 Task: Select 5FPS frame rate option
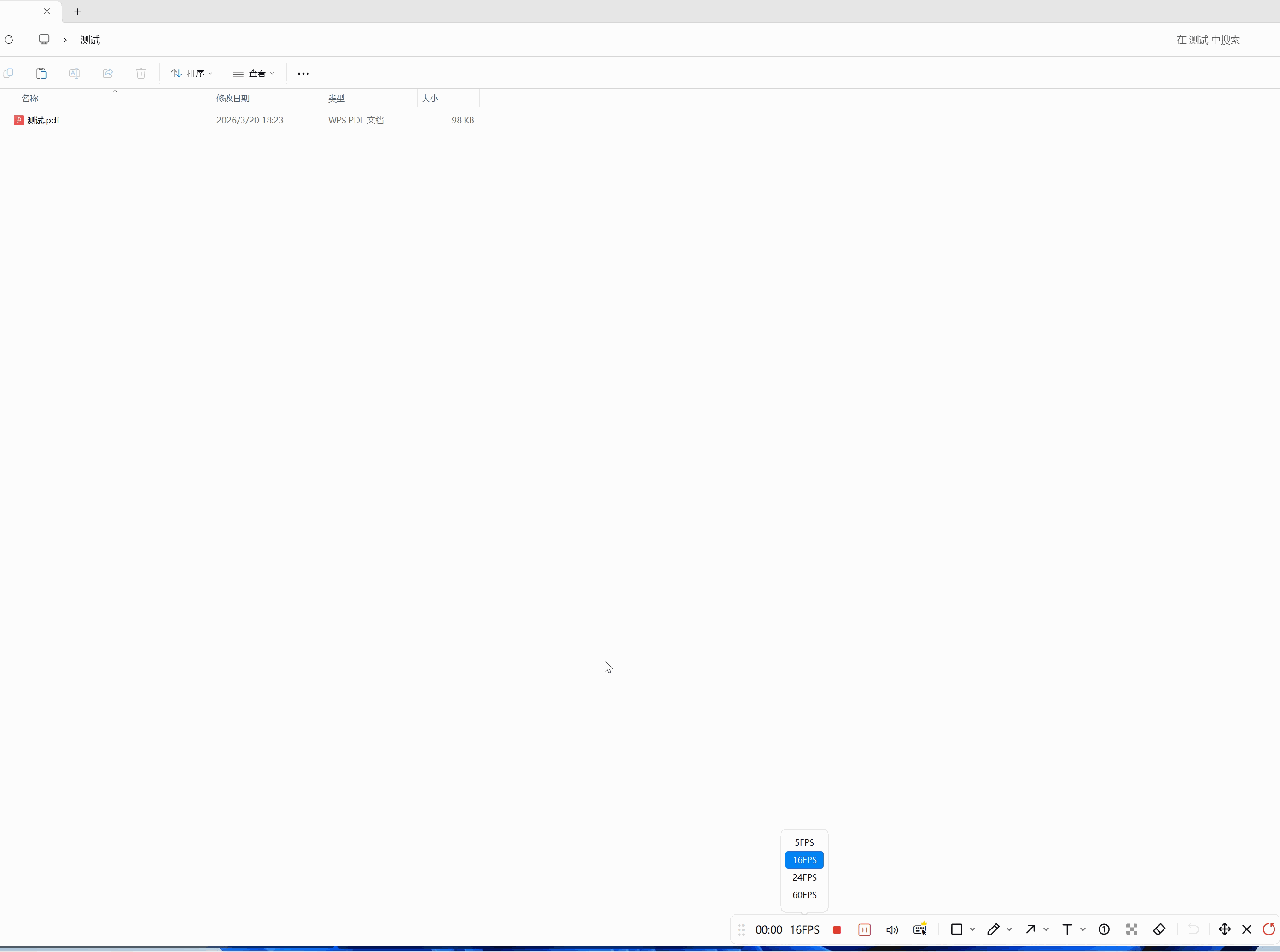[804, 842]
